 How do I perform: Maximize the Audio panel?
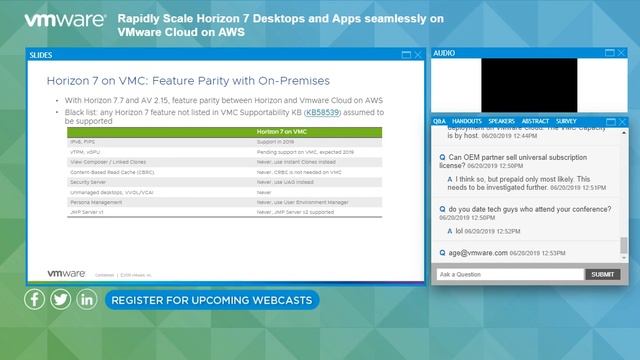[x=609, y=53]
